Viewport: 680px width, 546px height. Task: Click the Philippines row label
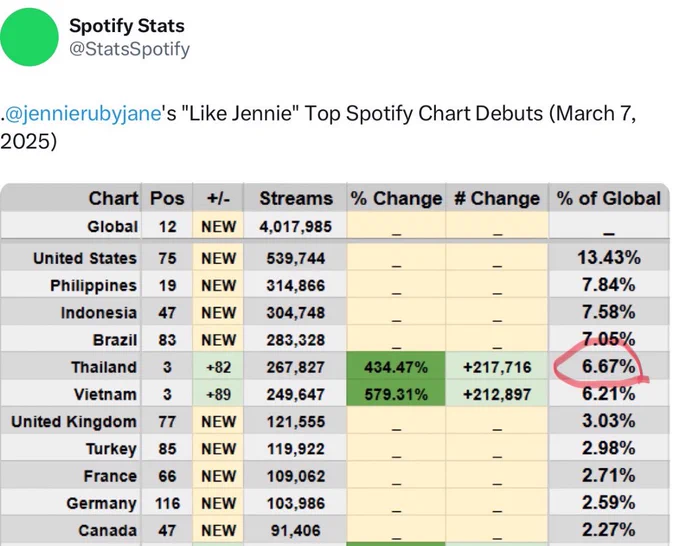94,286
